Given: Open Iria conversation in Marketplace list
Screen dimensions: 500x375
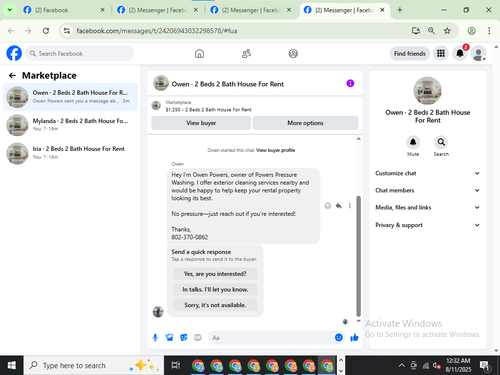Looking at the screenshot, I should pos(70,153).
